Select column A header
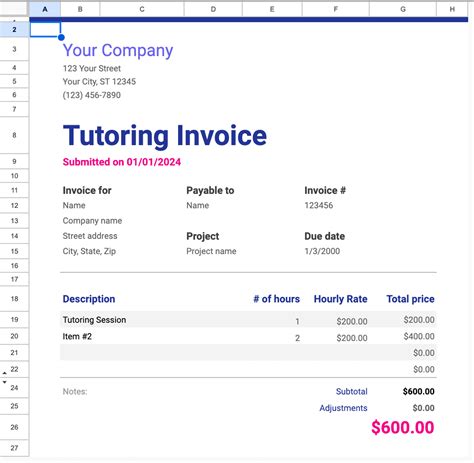Image resolution: width=474 pixels, height=463 pixels. pos(45,9)
